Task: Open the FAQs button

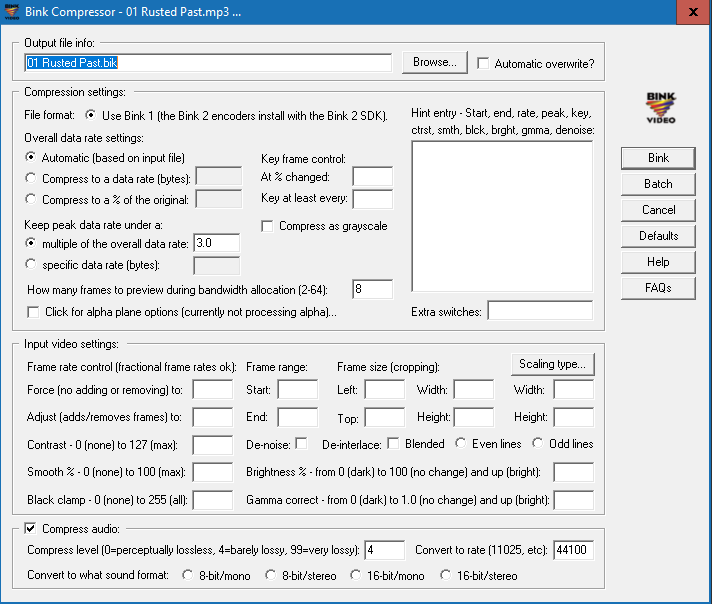Action: pyautogui.click(x=658, y=288)
